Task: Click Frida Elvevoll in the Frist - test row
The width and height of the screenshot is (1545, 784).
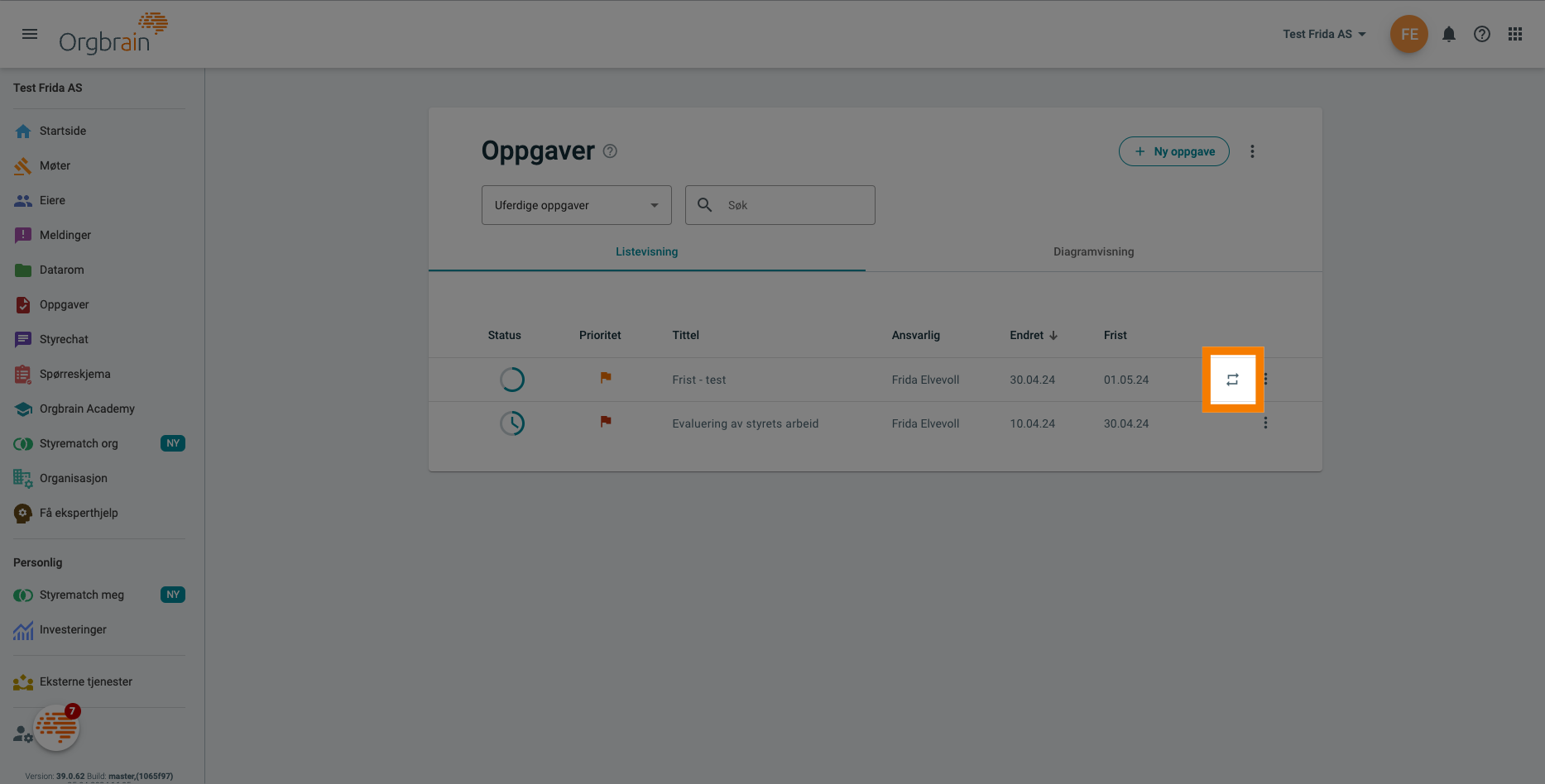Action: point(925,380)
